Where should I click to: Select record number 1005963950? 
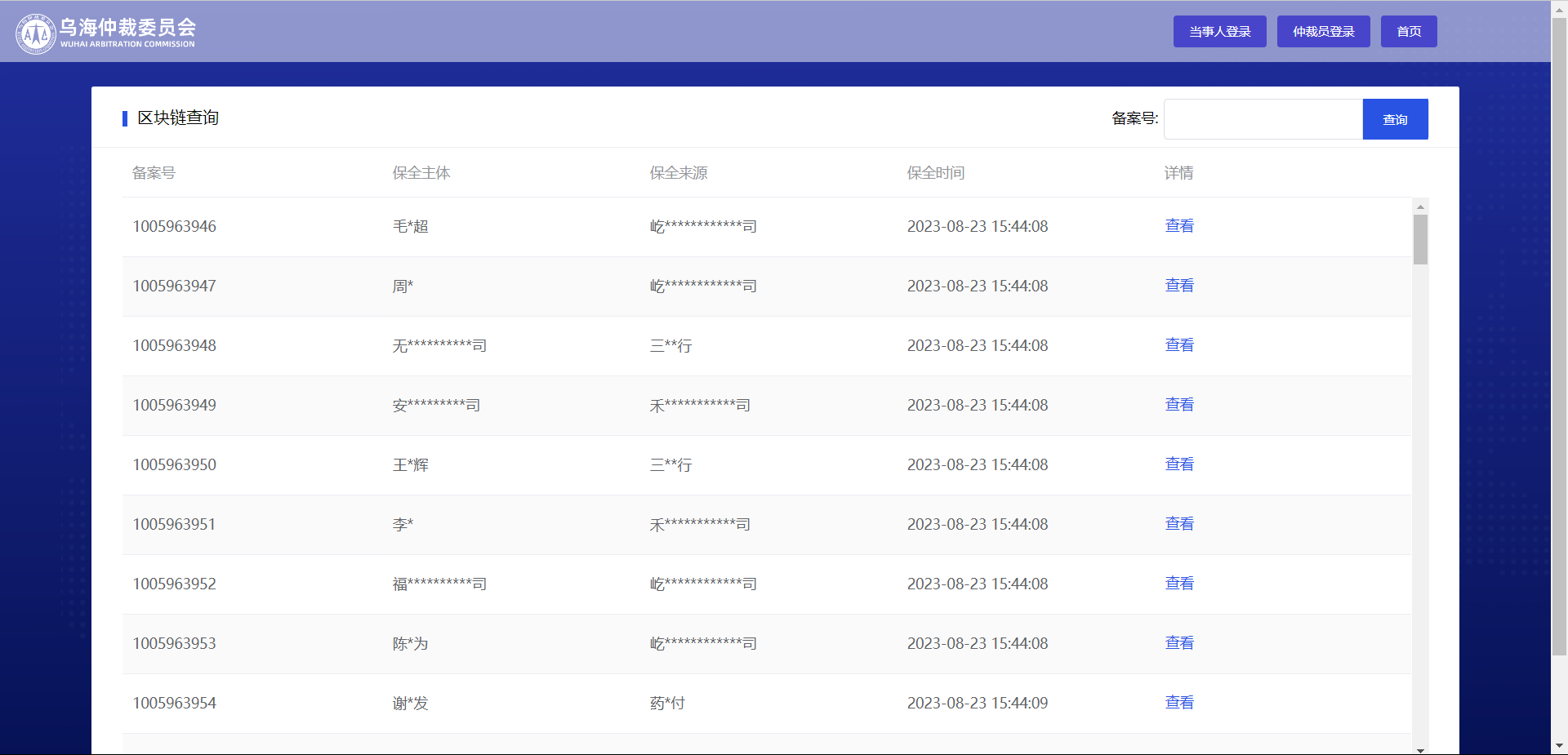pos(175,464)
